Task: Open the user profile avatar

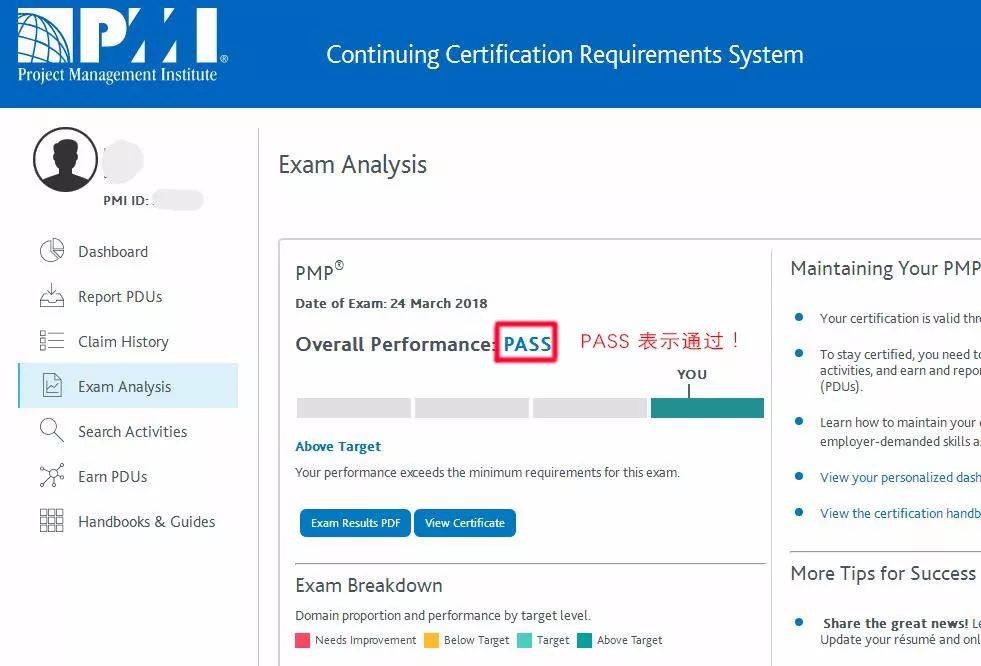Action: [65, 159]
